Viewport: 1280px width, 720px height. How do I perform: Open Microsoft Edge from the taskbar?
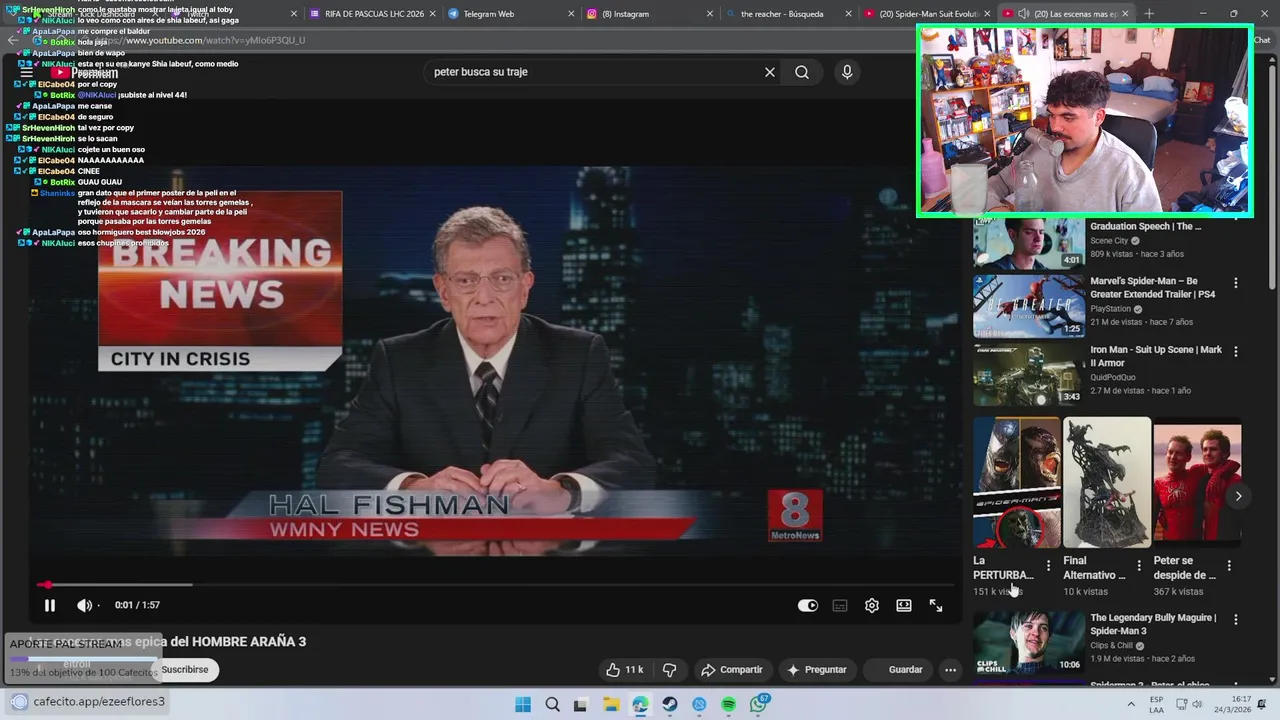[640, 705]
